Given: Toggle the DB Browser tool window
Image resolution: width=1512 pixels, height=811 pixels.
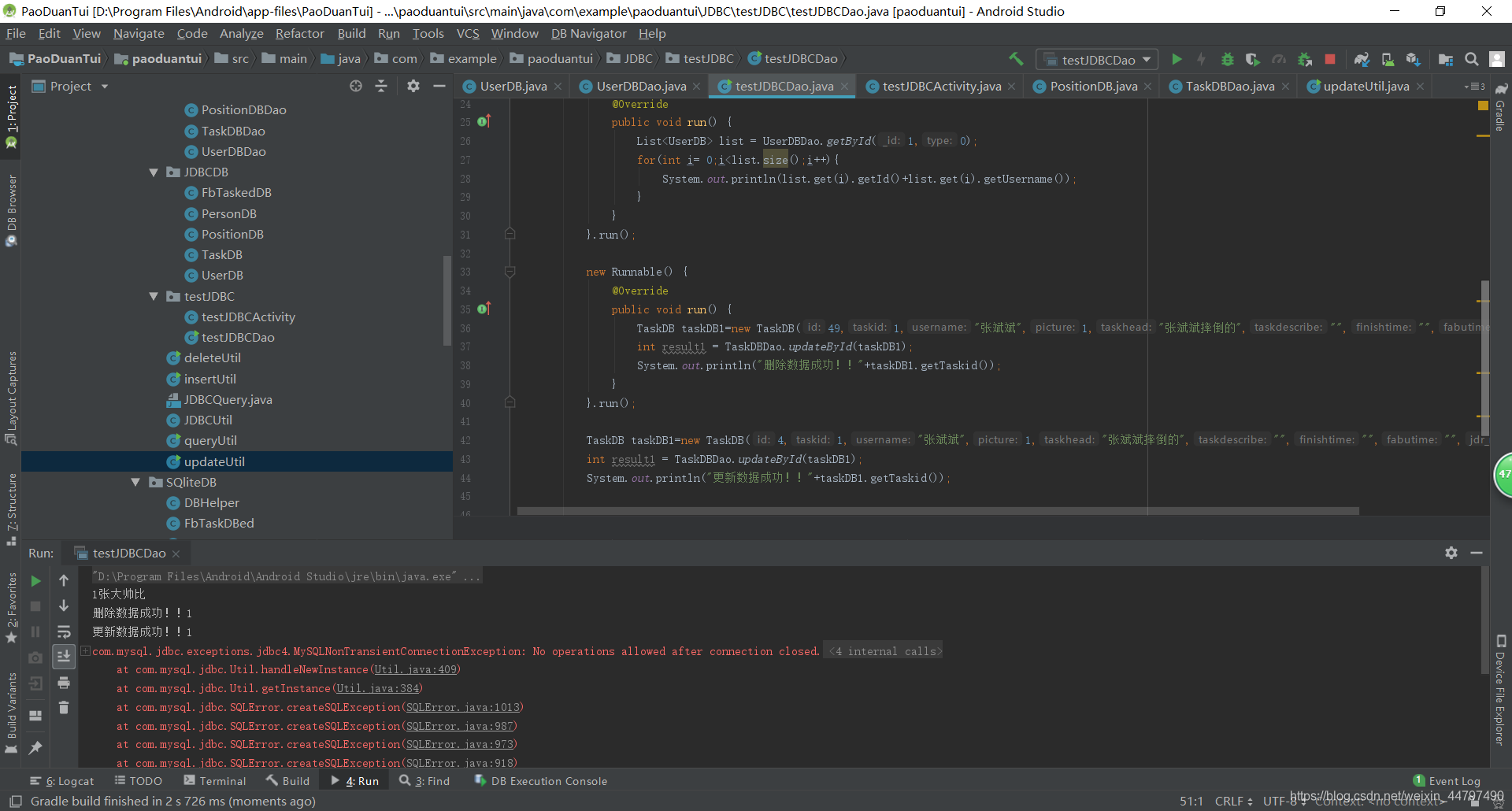Looking at the screenshot, I should pos(11,210).
